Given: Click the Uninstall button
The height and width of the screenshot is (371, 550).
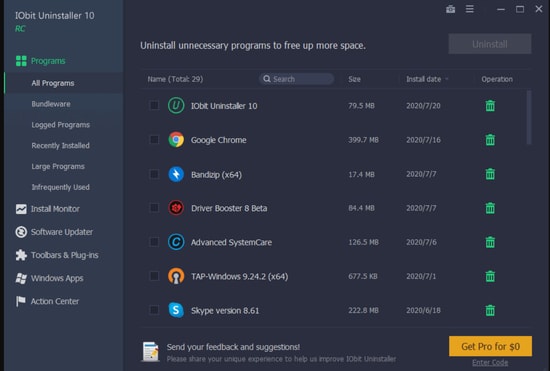Looking at the screenshot, I should click(490, 44).
